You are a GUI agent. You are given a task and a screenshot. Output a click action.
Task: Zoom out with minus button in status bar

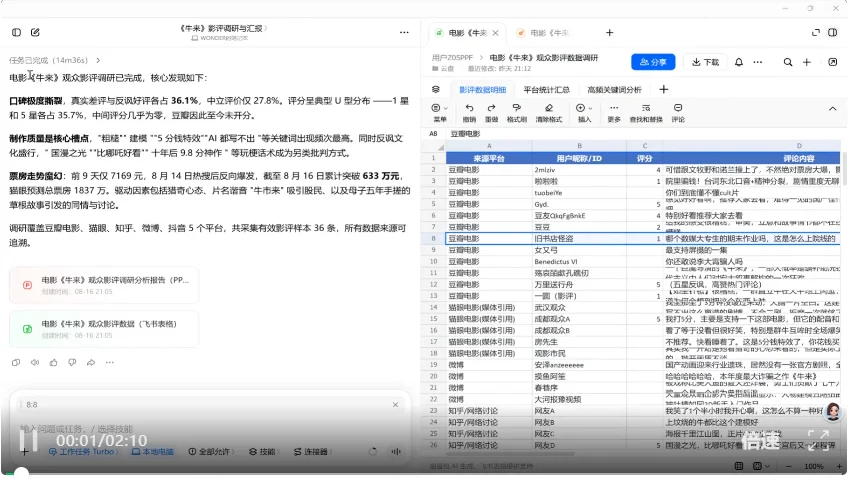(789, 466)
